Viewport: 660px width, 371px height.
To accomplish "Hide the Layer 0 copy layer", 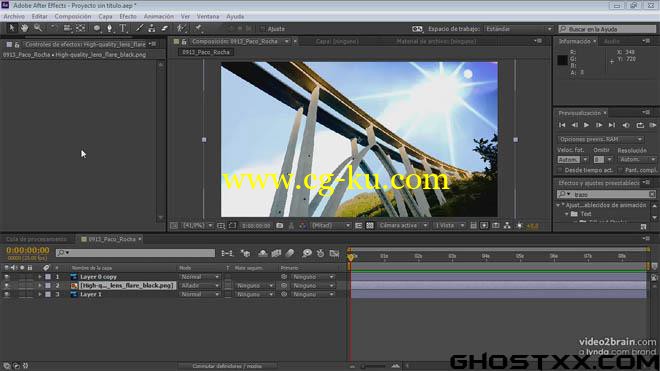I will (6, 277).
